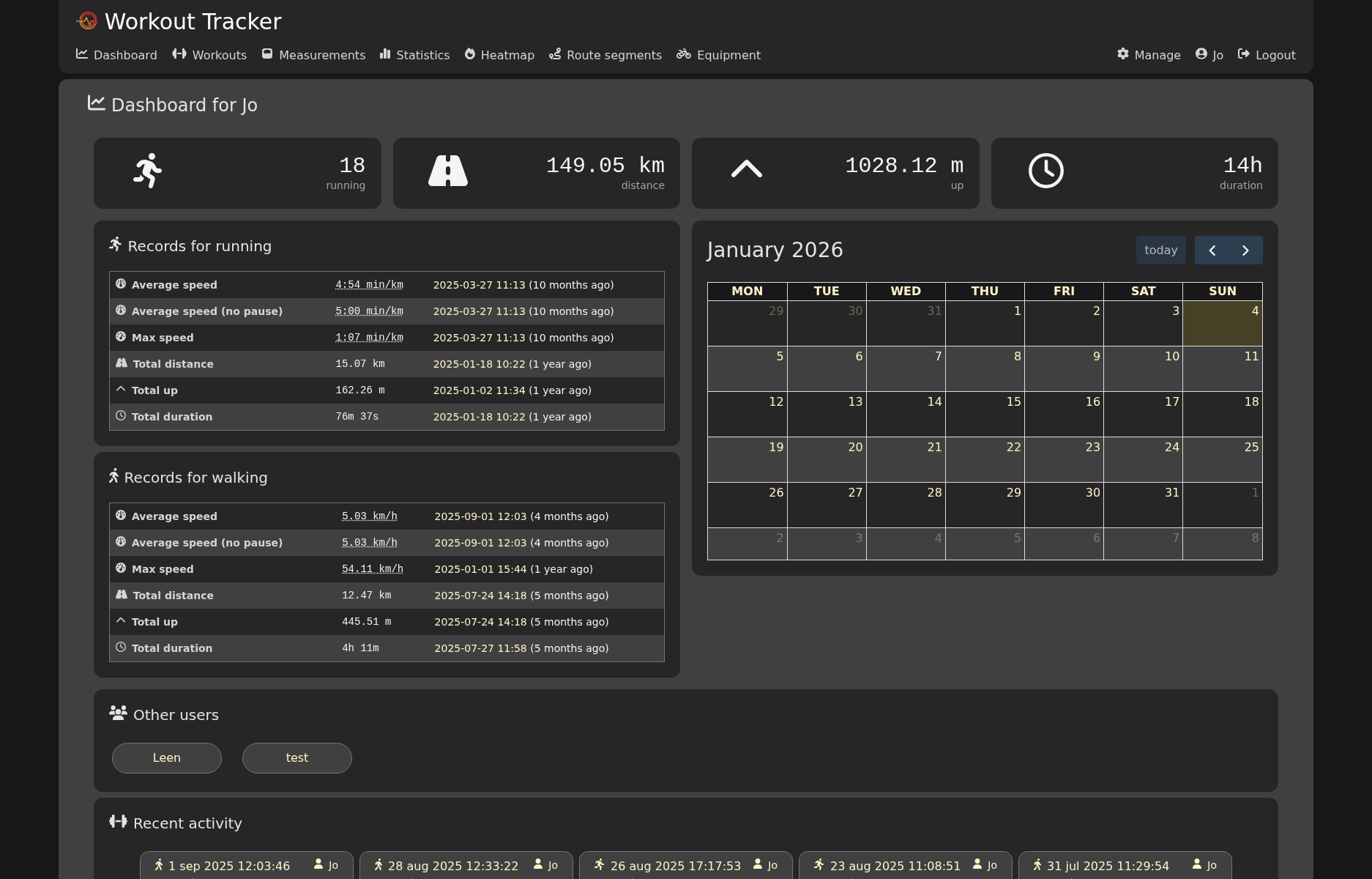This screenshot has height=879, width=1372.
Task: Click the Workout Tracker heartbeat logo icon
Action: click(x=87, y=21)
